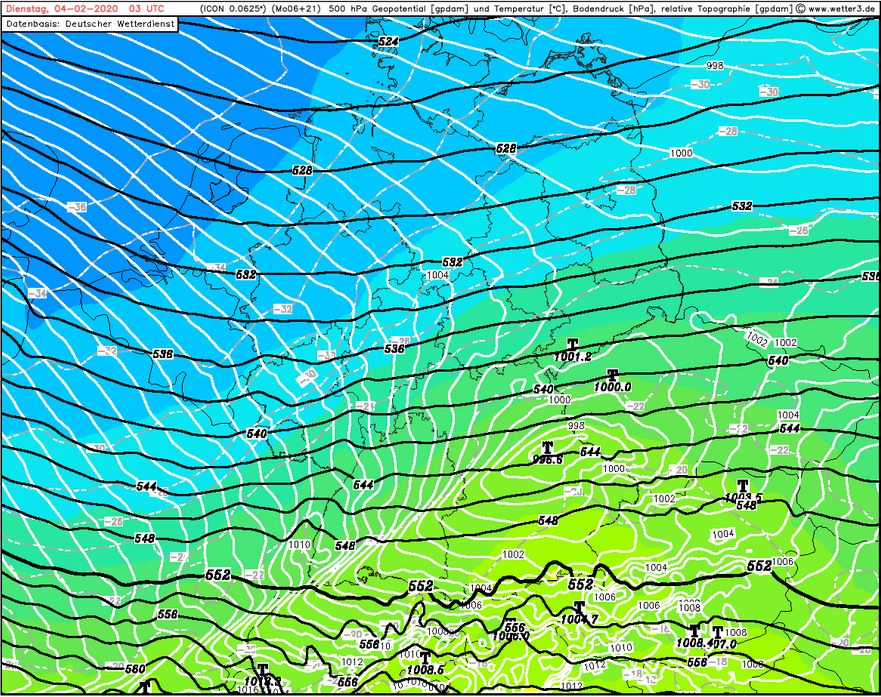Open the www.wetter3.de credit text
Viewport: 881px width, 697px height.
pyautogui.click(x=843, y=8)
